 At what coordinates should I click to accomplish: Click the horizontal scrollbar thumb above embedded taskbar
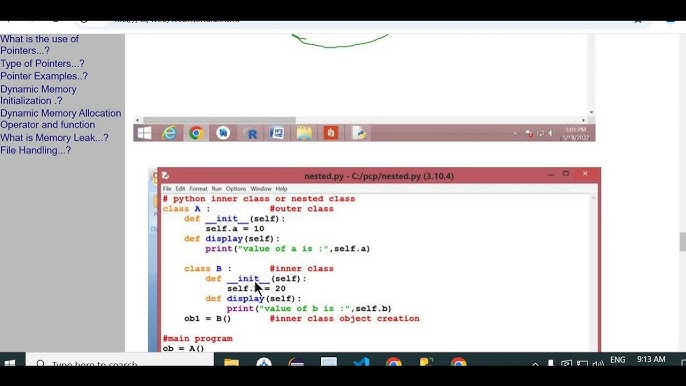click(219, 120)
